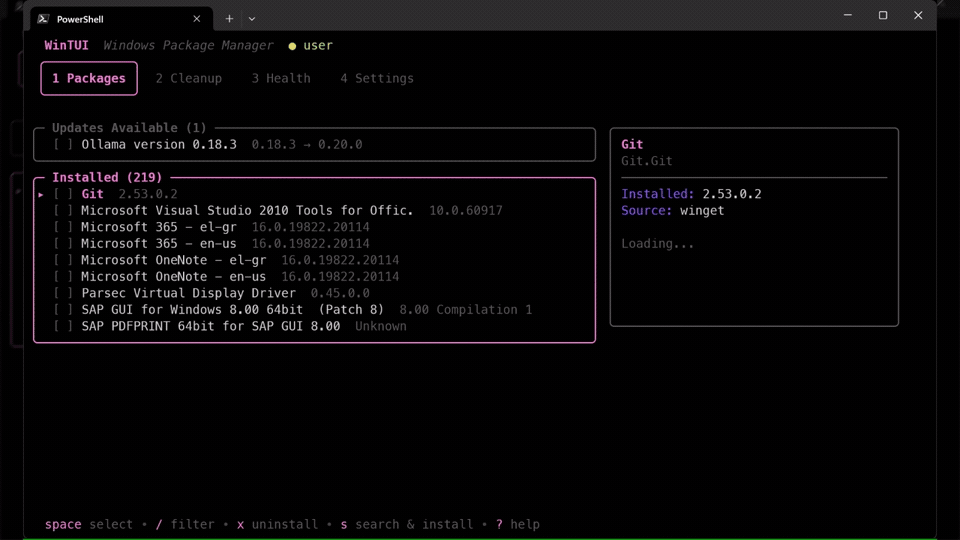The height and width of the screenshot is (540, 960).
Task: Click the Git.Git package ID
Action: point(647,161)
